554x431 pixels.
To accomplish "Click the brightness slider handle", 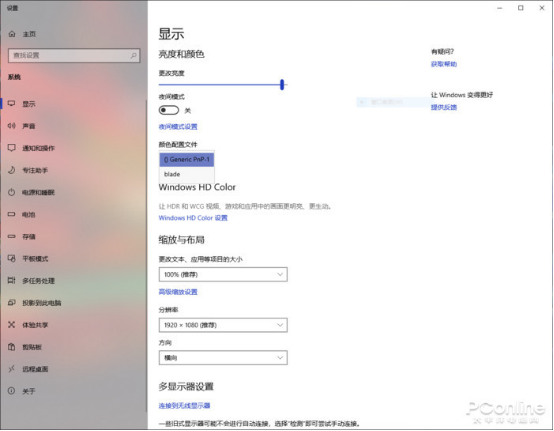I will click(x=282, y=84).
